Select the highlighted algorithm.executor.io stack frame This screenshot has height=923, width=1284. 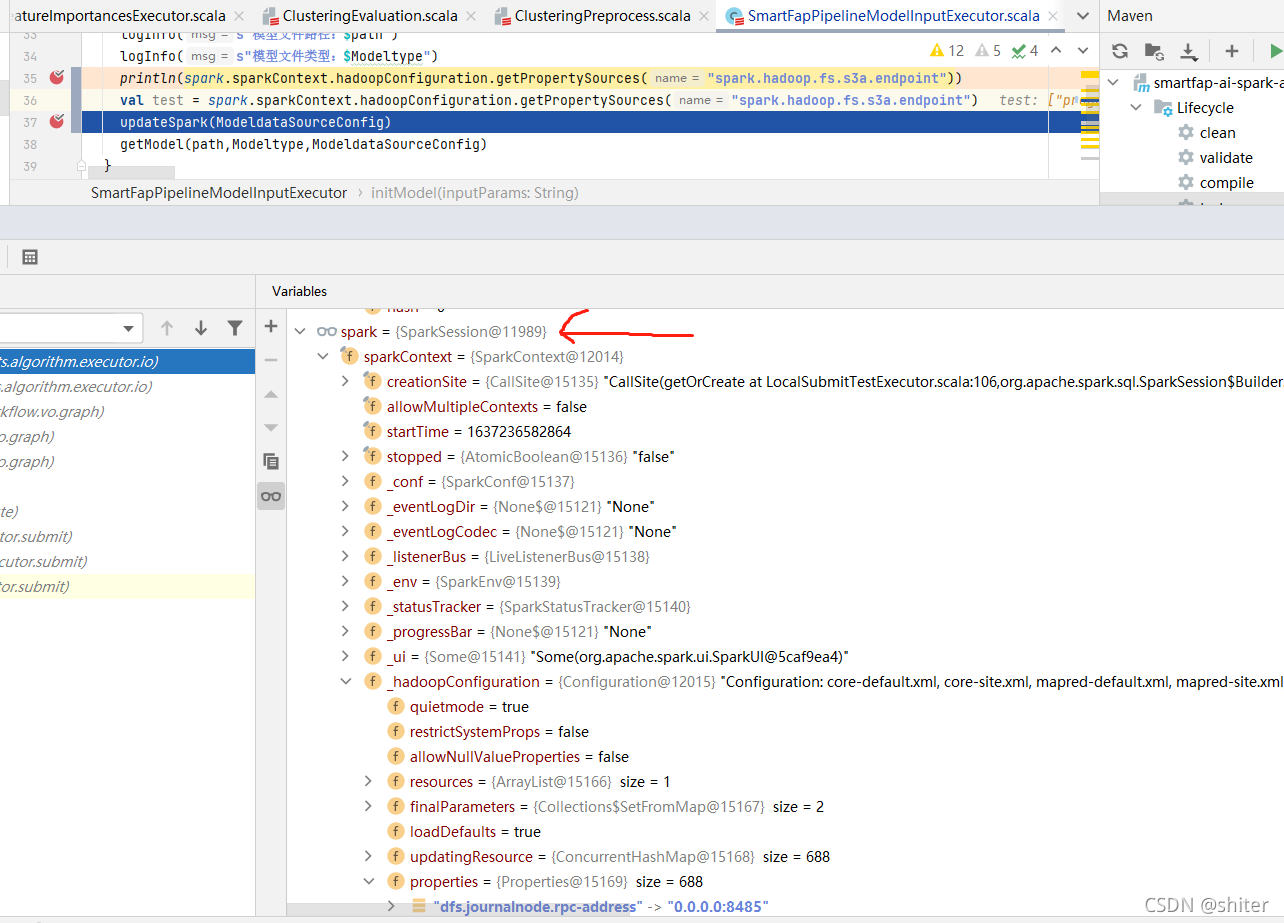127,362
